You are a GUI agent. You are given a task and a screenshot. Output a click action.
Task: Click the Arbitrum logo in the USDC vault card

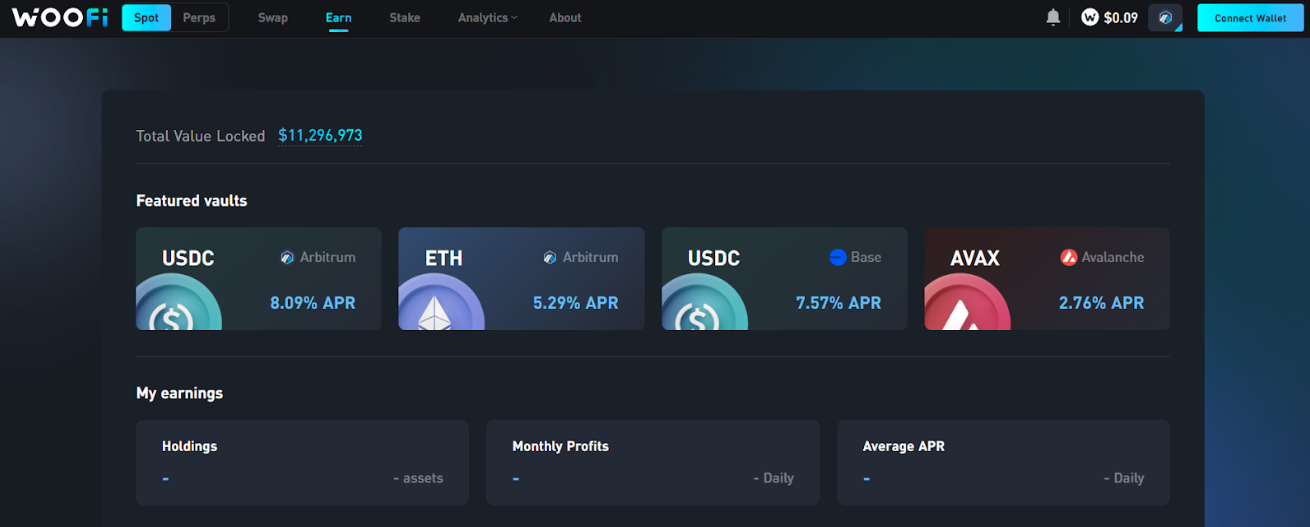(x=287, y=257)
